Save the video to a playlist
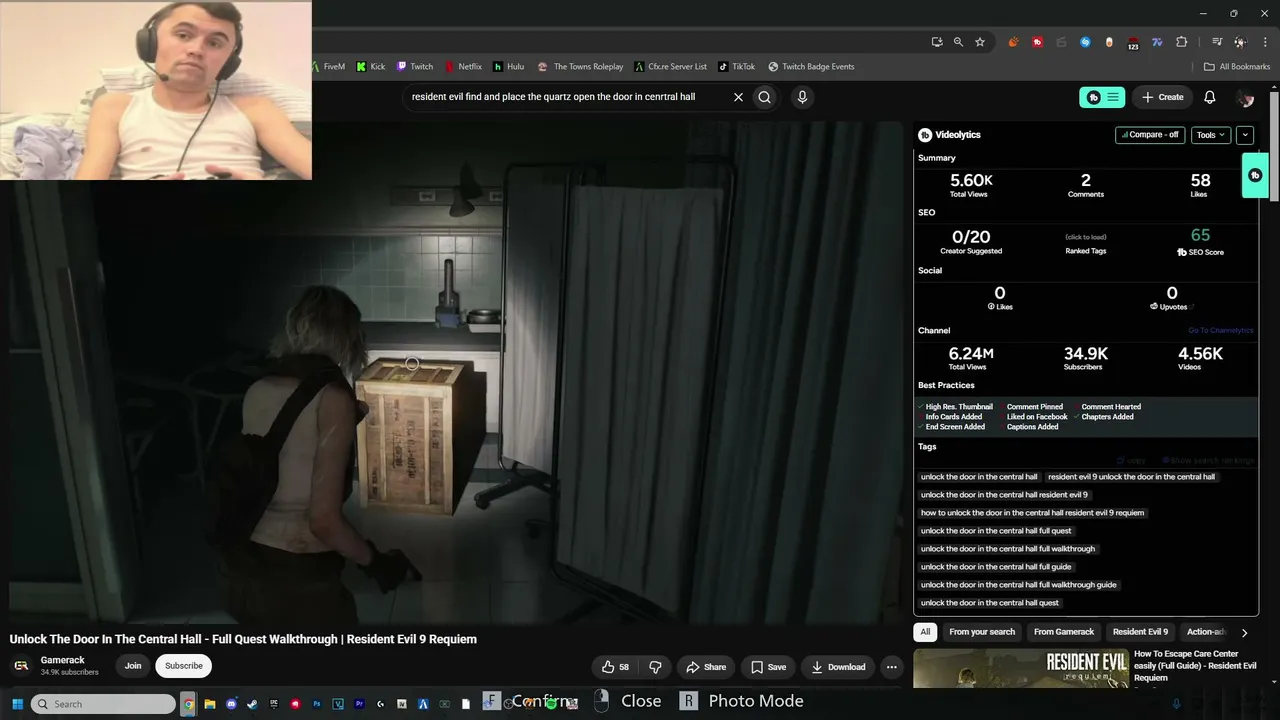 pyautogui.click(x=768, y=667)
